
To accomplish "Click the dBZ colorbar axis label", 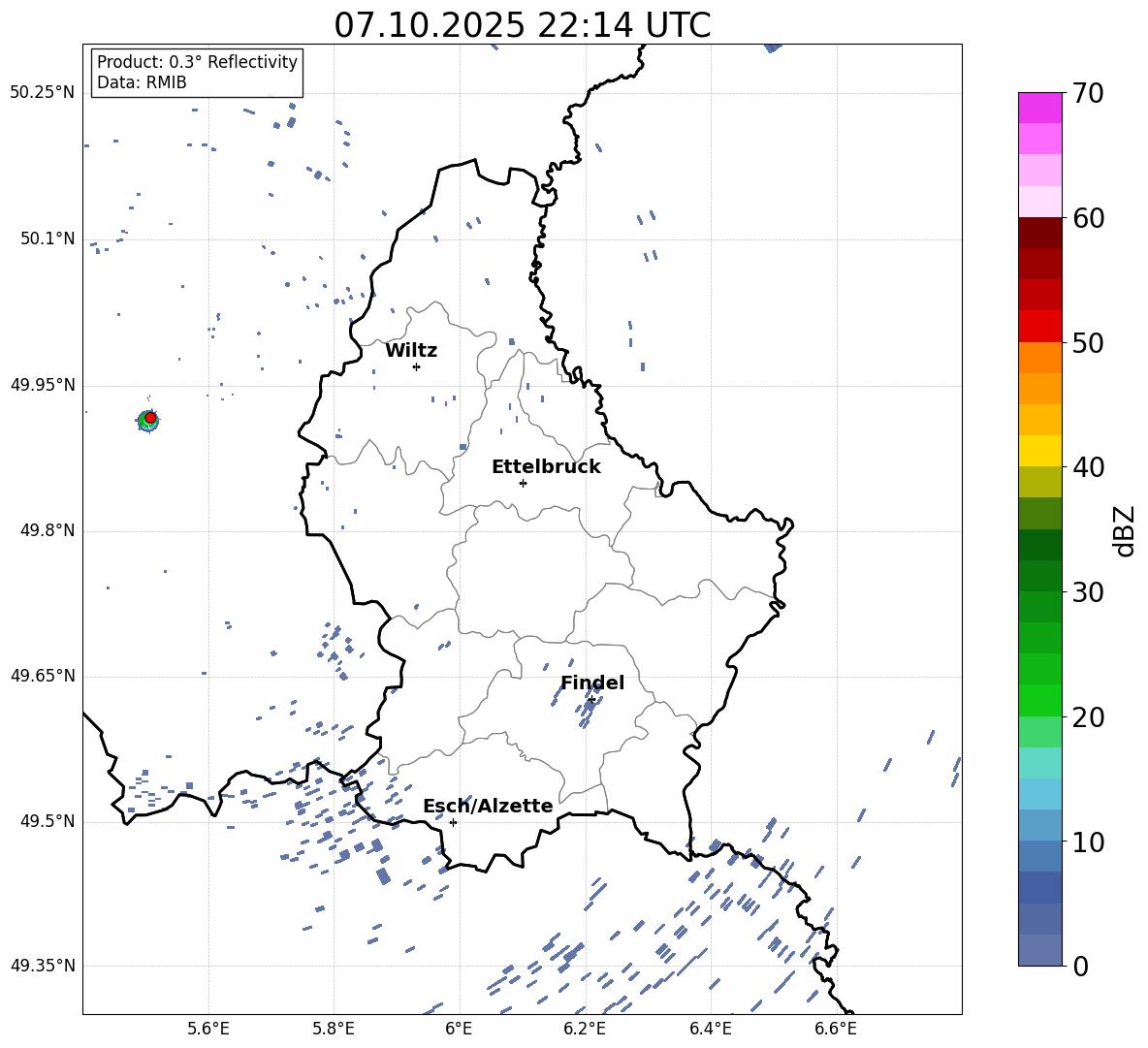I will coord(1124,530).
